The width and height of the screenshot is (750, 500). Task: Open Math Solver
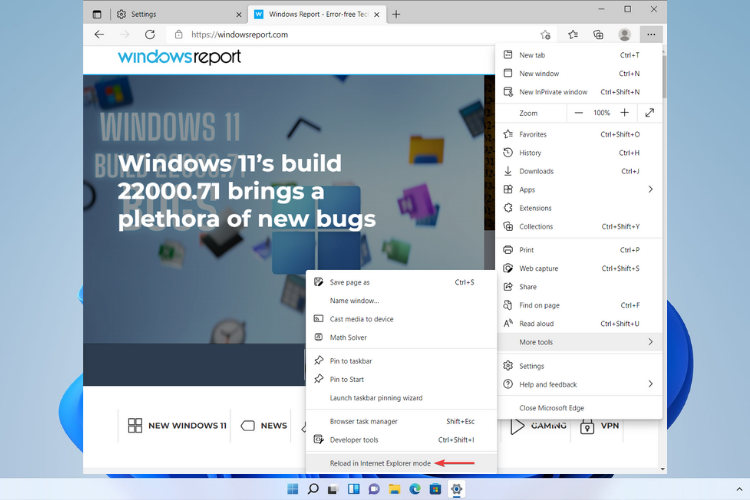click(x=401, y=337)
